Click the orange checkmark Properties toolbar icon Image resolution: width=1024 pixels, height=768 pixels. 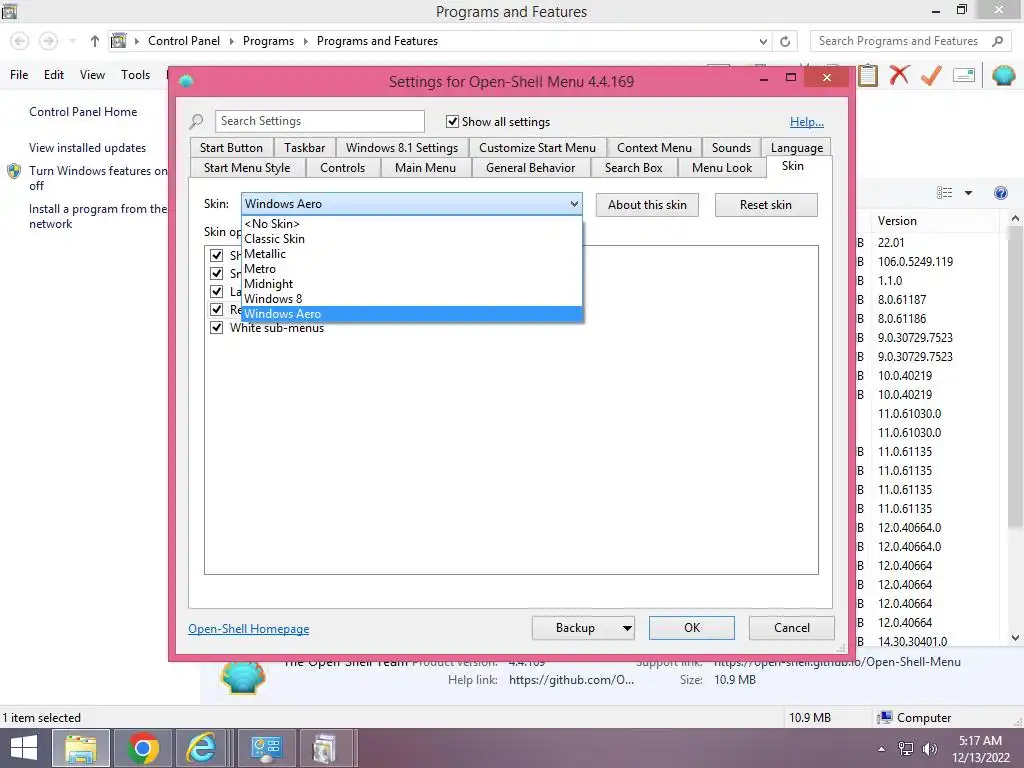[931, 75]
